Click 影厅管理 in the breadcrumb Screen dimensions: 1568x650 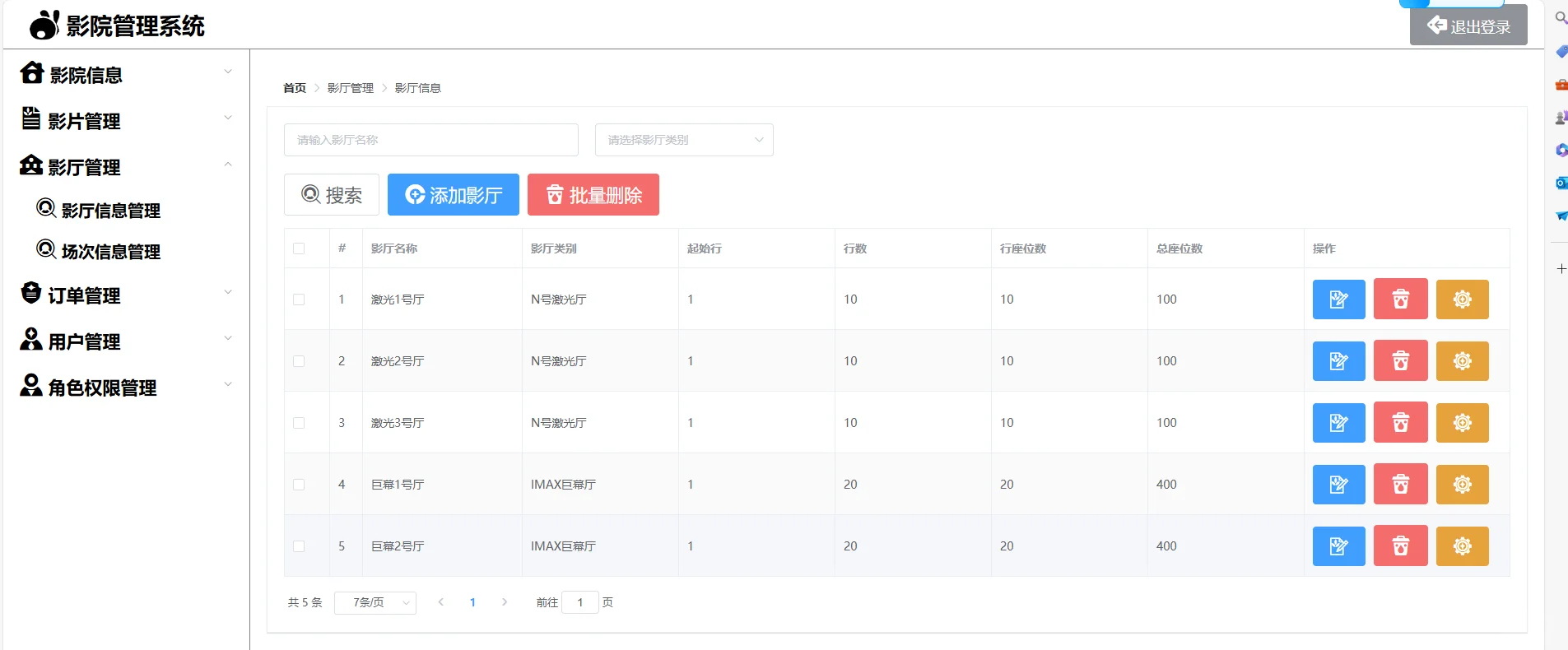point(351,88)
